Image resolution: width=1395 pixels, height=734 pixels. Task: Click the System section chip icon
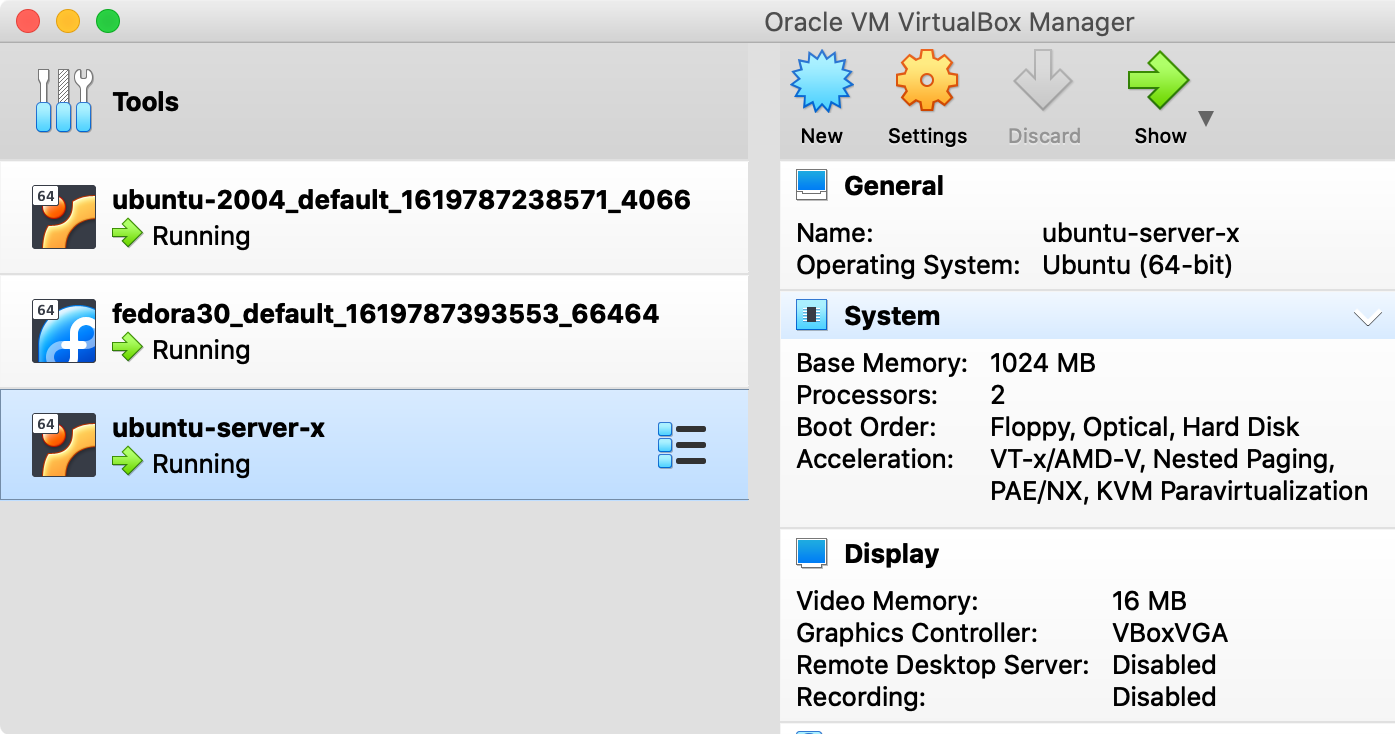(x=811, y=316)
